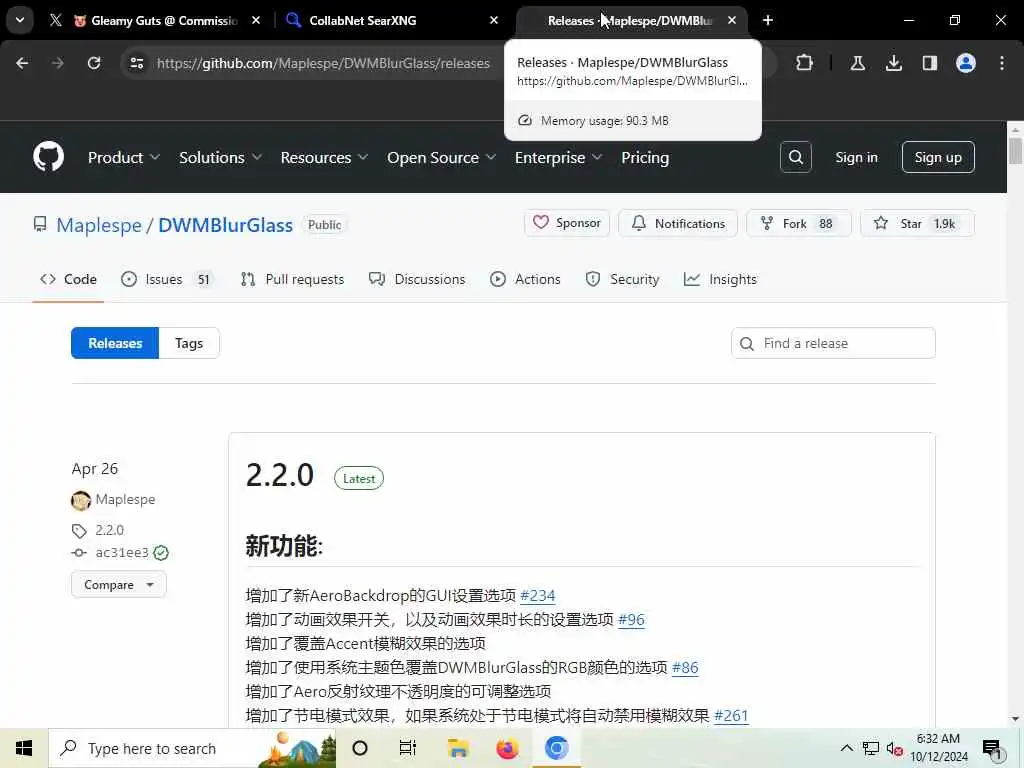Click the Sponsor button
Screen dimensions: 1024x768
[x=567, y=223]
